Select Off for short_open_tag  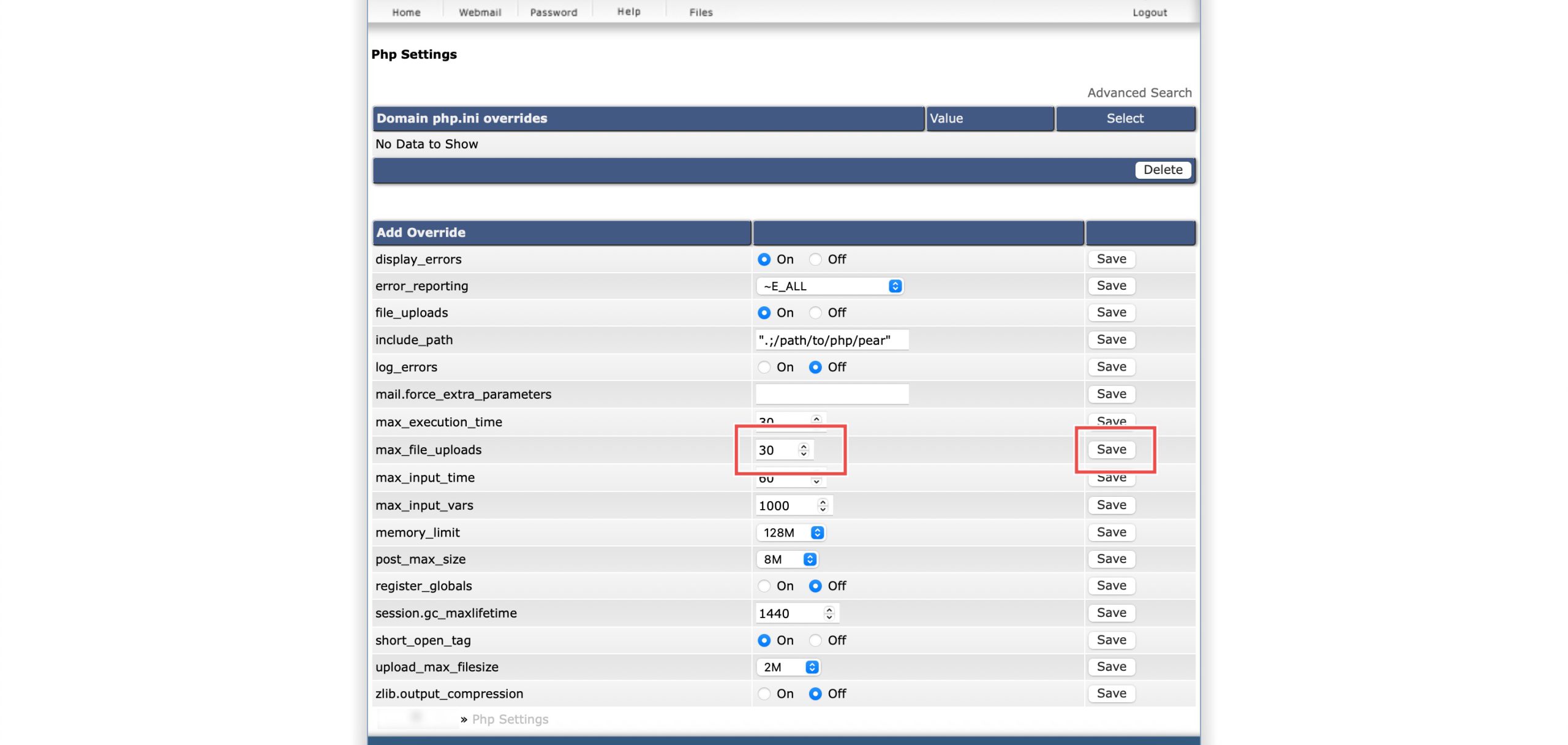tap(815, 640)
